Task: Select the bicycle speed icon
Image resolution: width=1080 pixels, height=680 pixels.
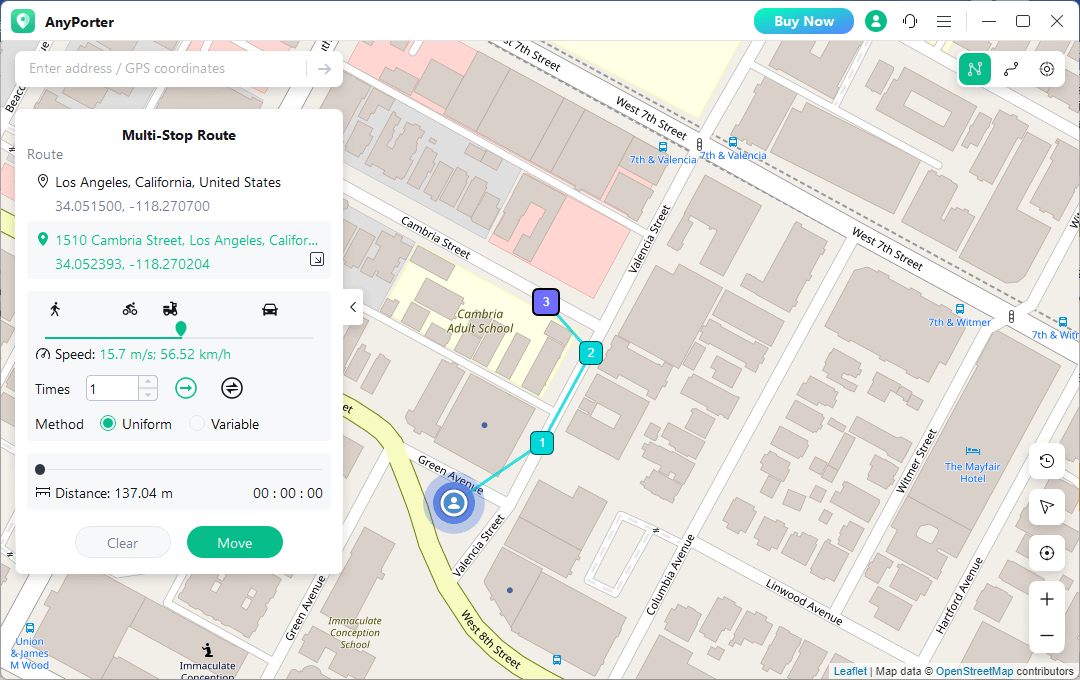Action: click(x=130, y=309)
